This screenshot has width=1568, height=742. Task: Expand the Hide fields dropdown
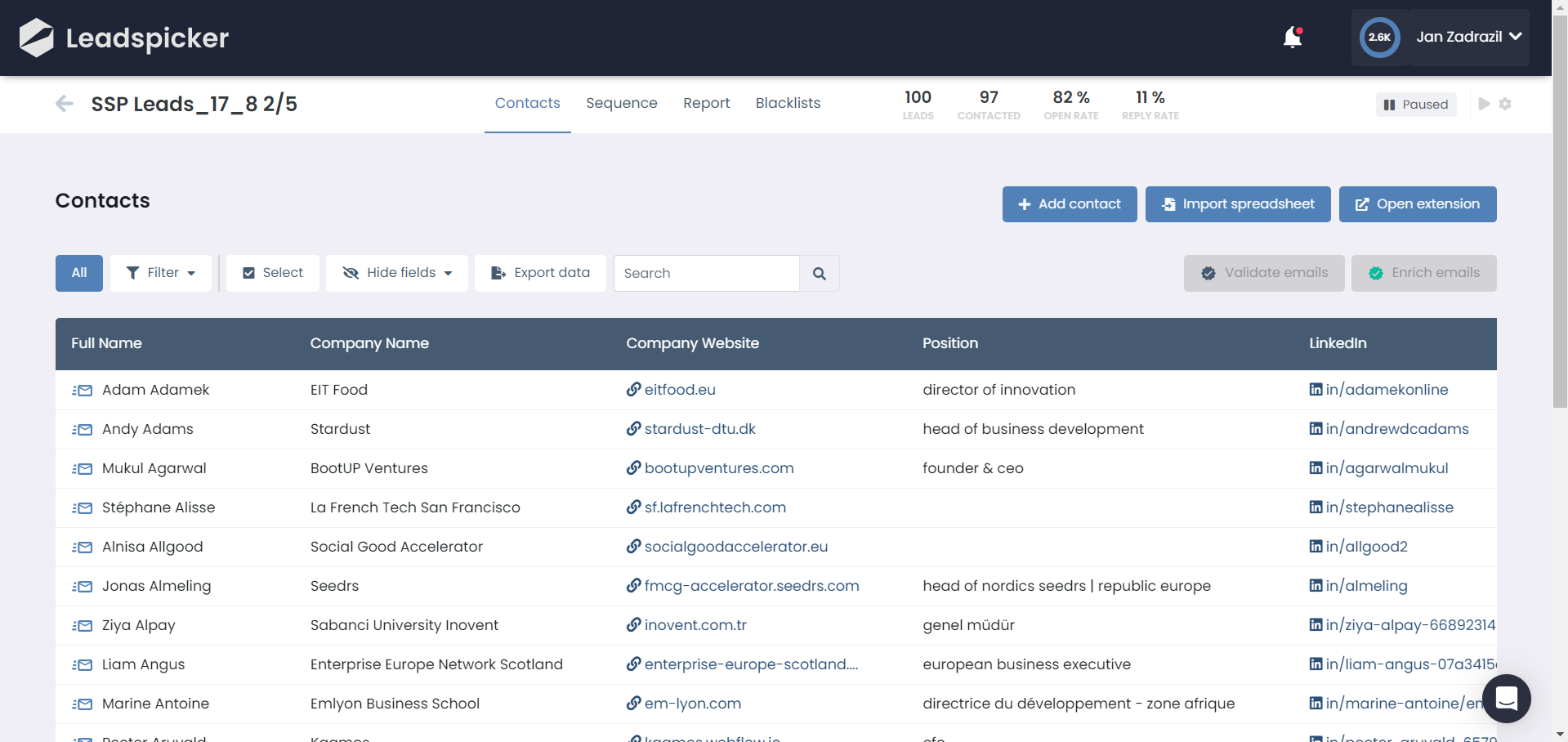pos(449,273)
